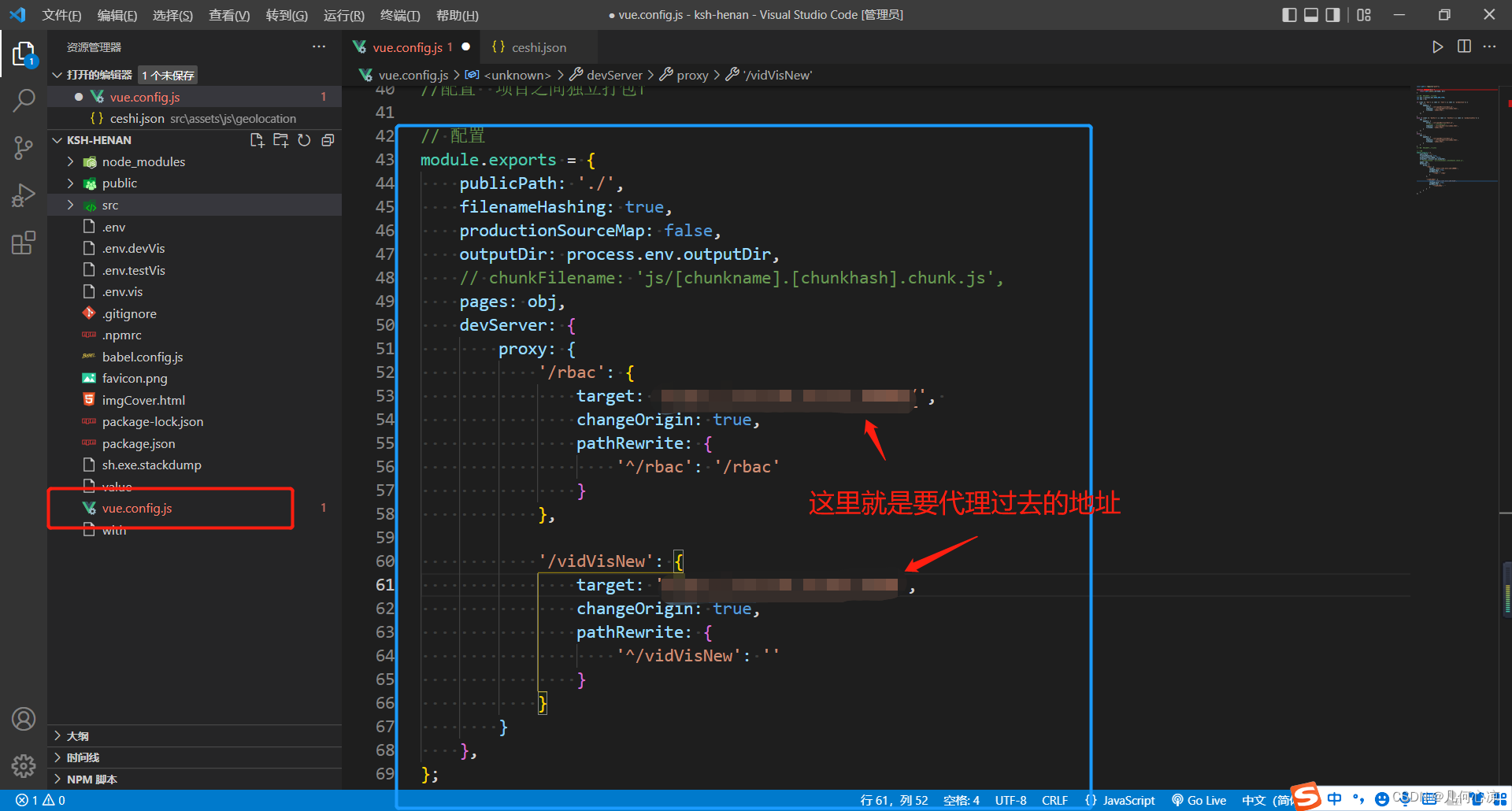Open the Accounts icon in activity bar

click(x=24, y=719)
